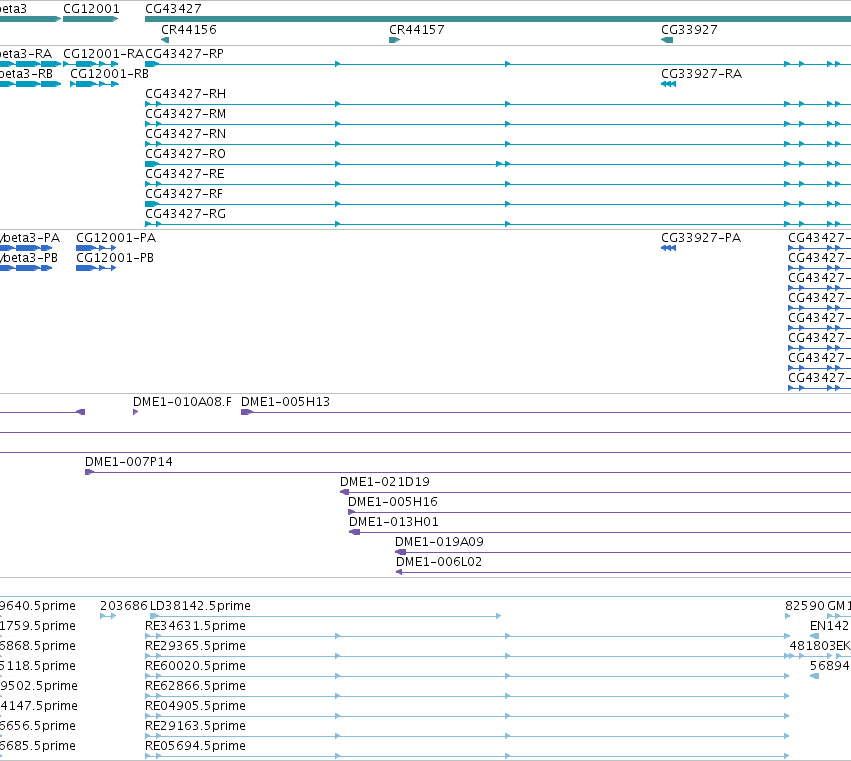
Task: Select the CG43427-RP transcript label
Action: pos(185,54)
